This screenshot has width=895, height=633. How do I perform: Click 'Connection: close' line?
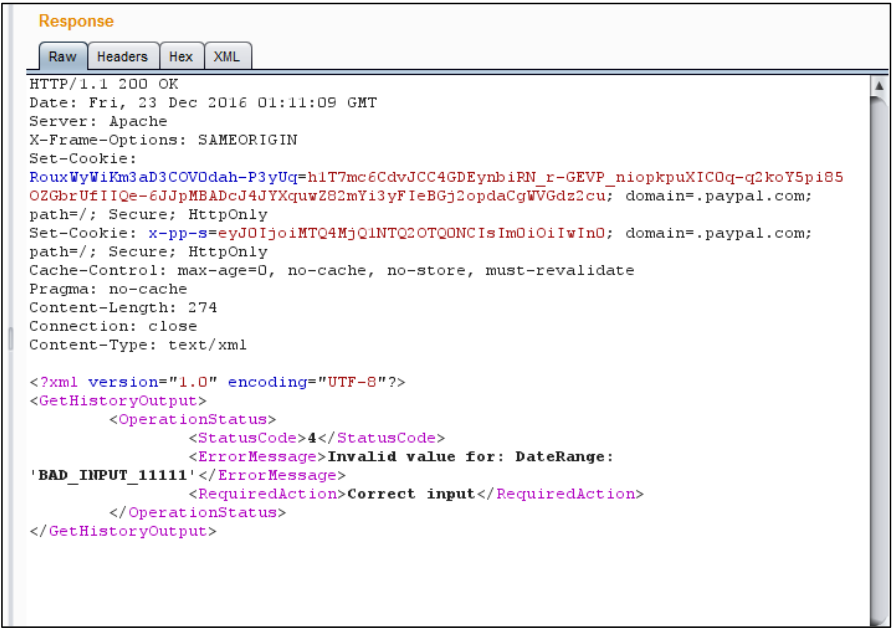click(113, 326)
